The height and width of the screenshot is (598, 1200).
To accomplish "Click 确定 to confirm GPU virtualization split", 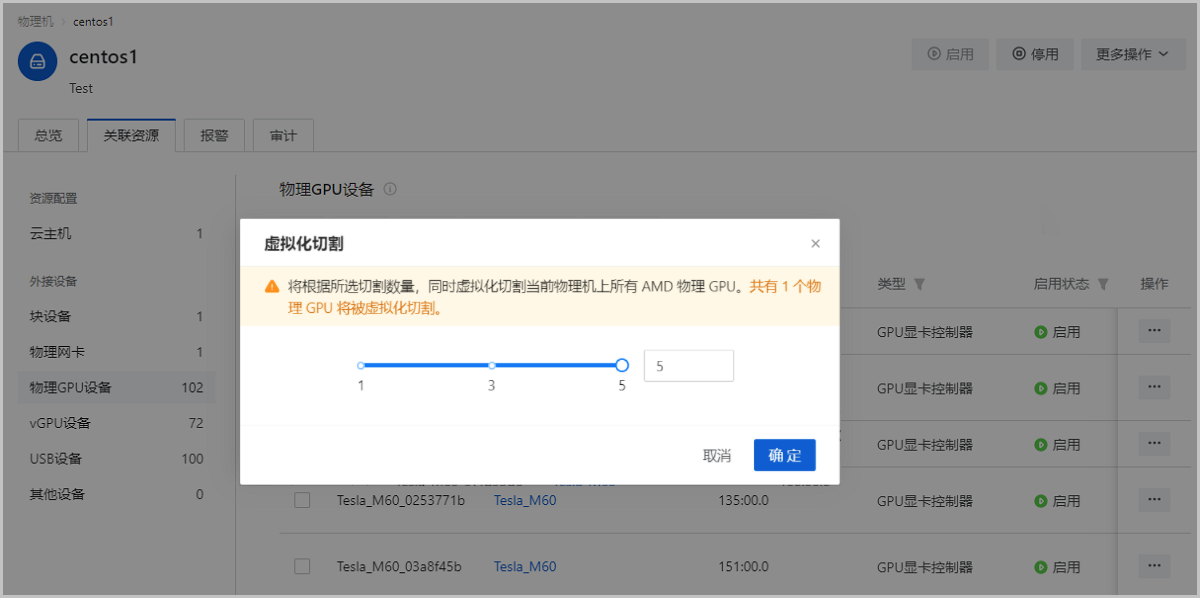I will [x=784, y=455].
